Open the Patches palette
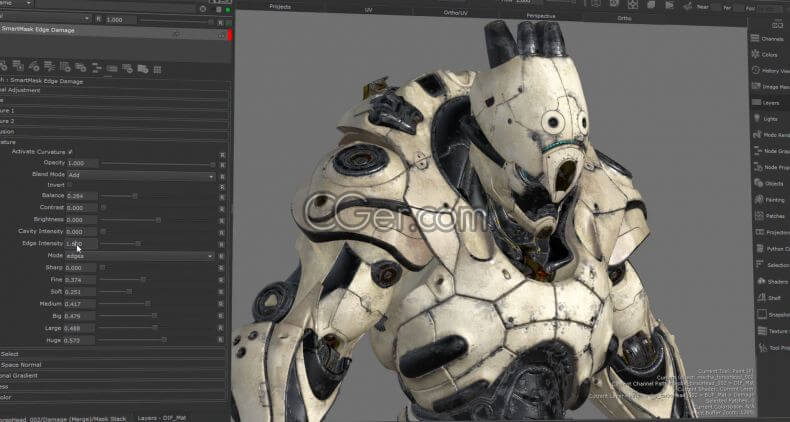Viewport: 790px width, 422px height. 769,216
